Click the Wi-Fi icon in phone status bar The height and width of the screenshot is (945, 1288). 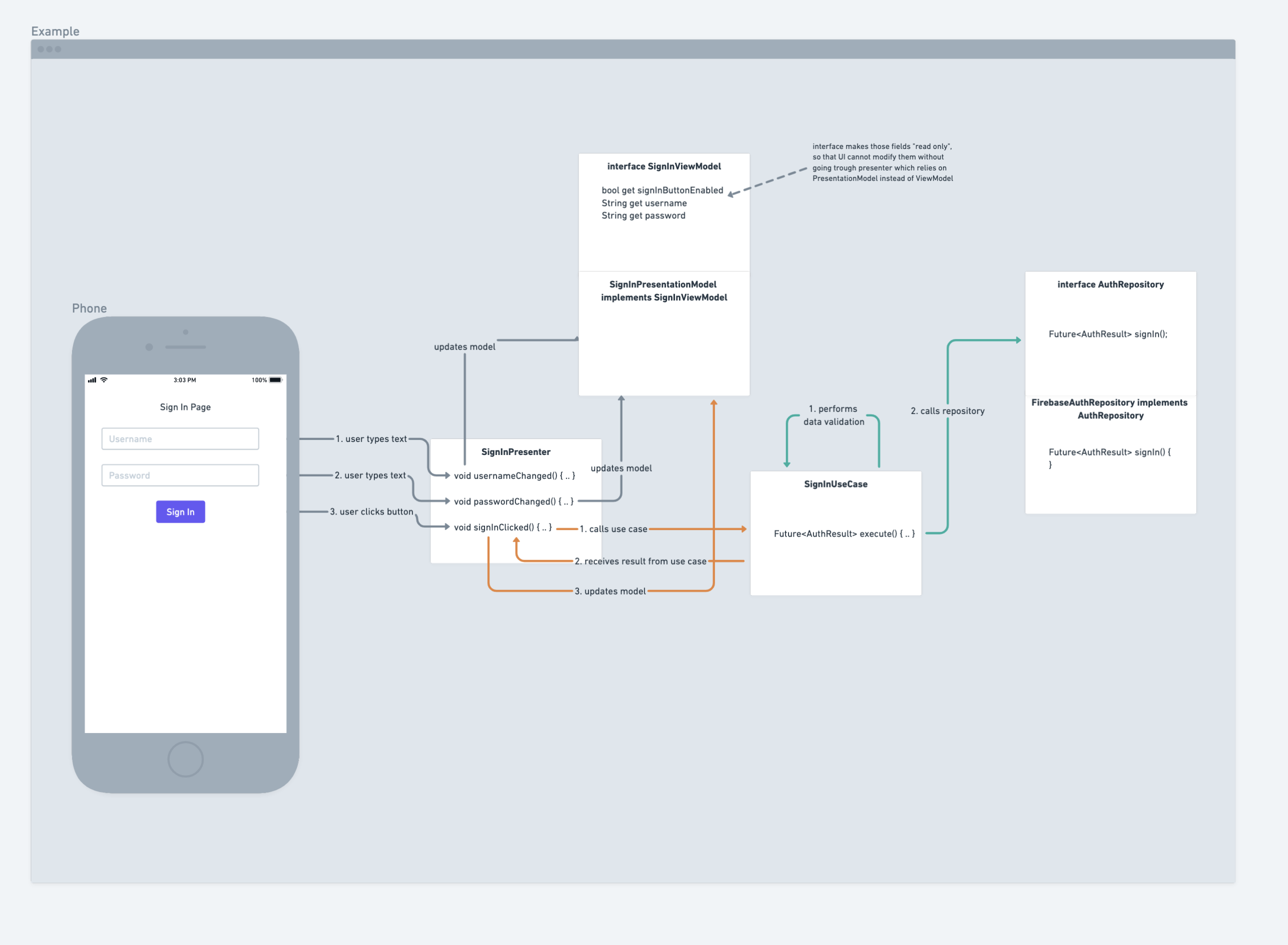coord(103,380)
